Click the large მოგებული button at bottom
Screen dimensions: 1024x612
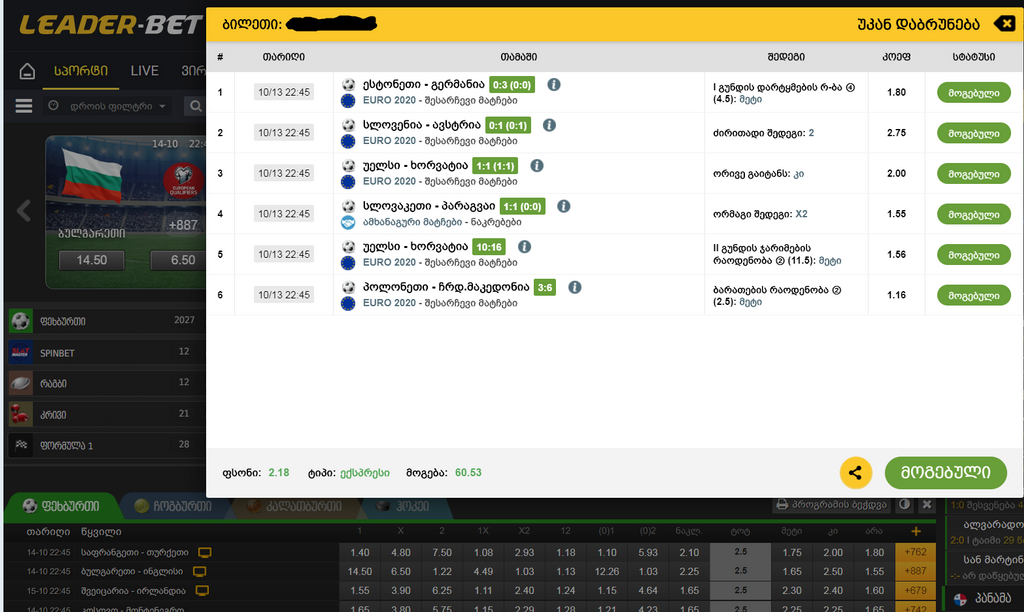click(x=946, y=472)
